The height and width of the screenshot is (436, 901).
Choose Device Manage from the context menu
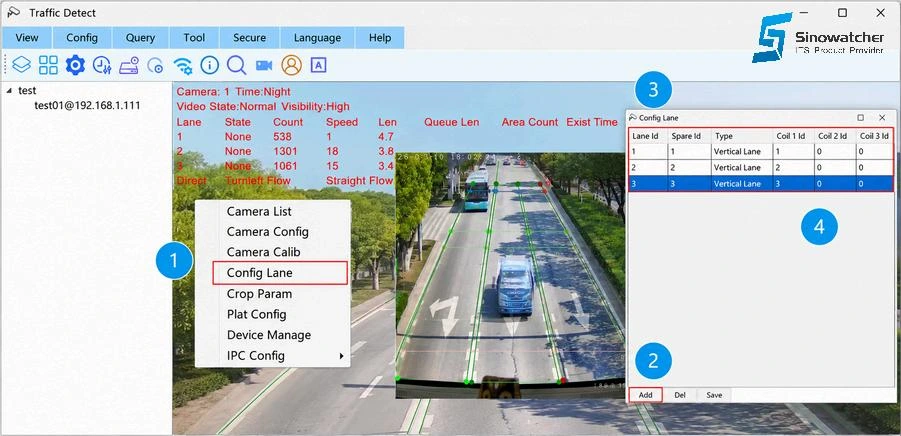point(273,335)
